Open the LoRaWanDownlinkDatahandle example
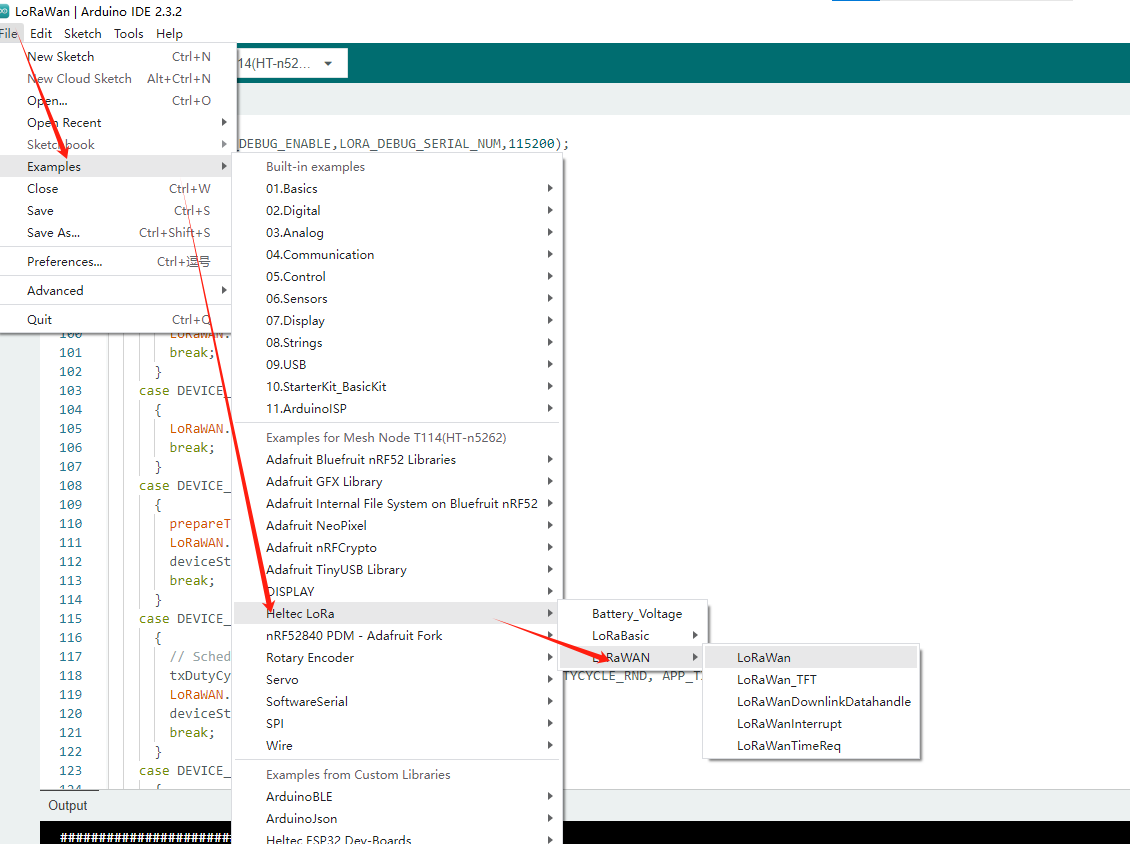This screenshot has width=1130, height=844. pos(823,702)
